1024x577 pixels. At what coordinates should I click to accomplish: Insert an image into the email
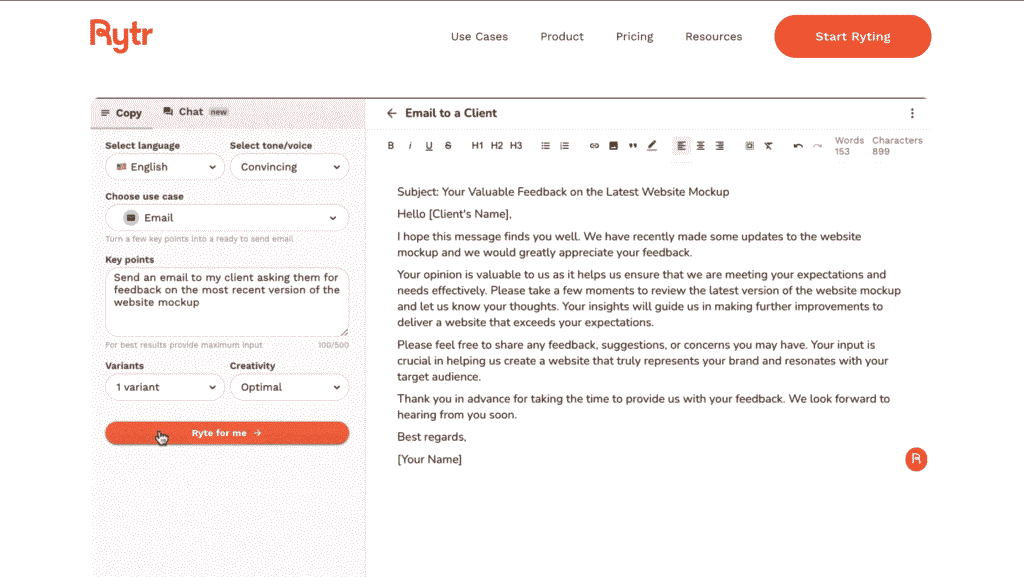click(613, 146)
